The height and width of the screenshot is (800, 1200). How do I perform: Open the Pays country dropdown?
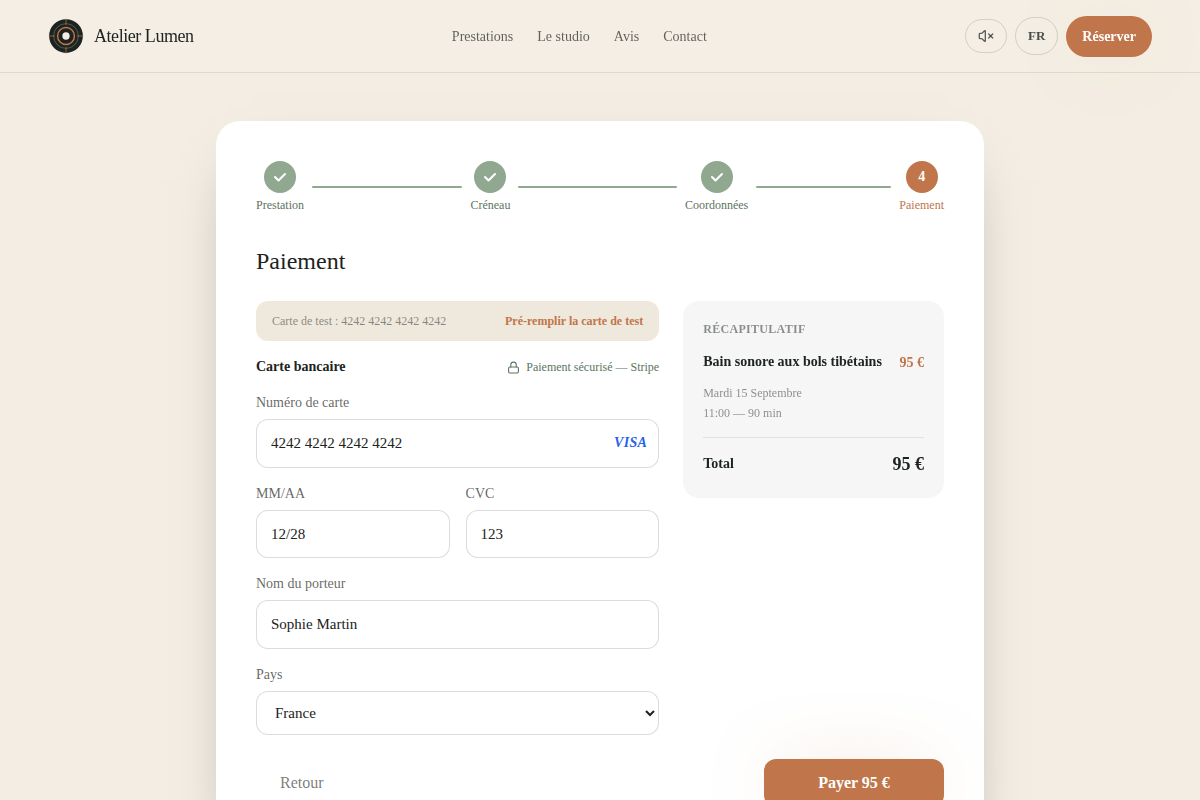(457, 713)
